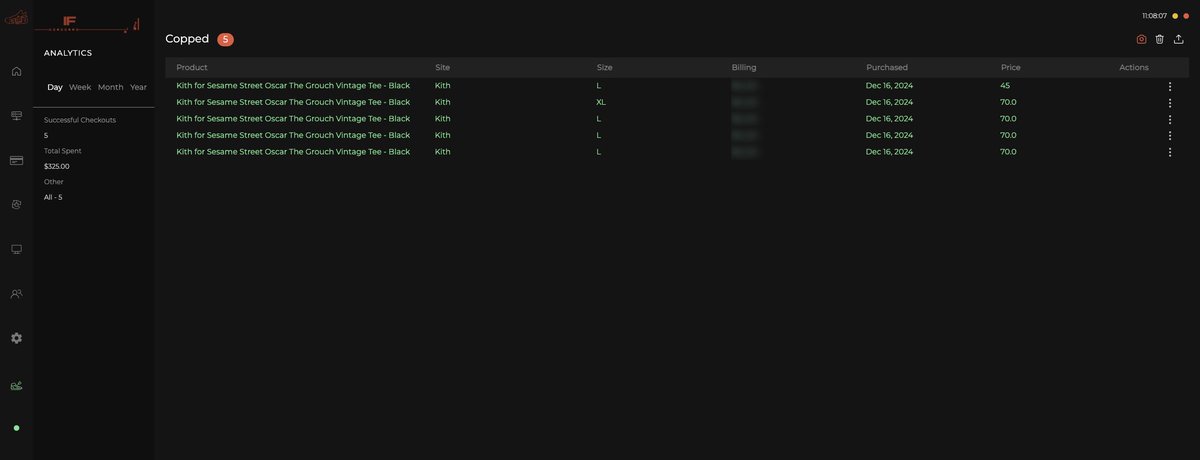Viewport: 1200px width, 460px height.
Task: Open the Home dashboard from the sidebar
Action: point(16,71)
